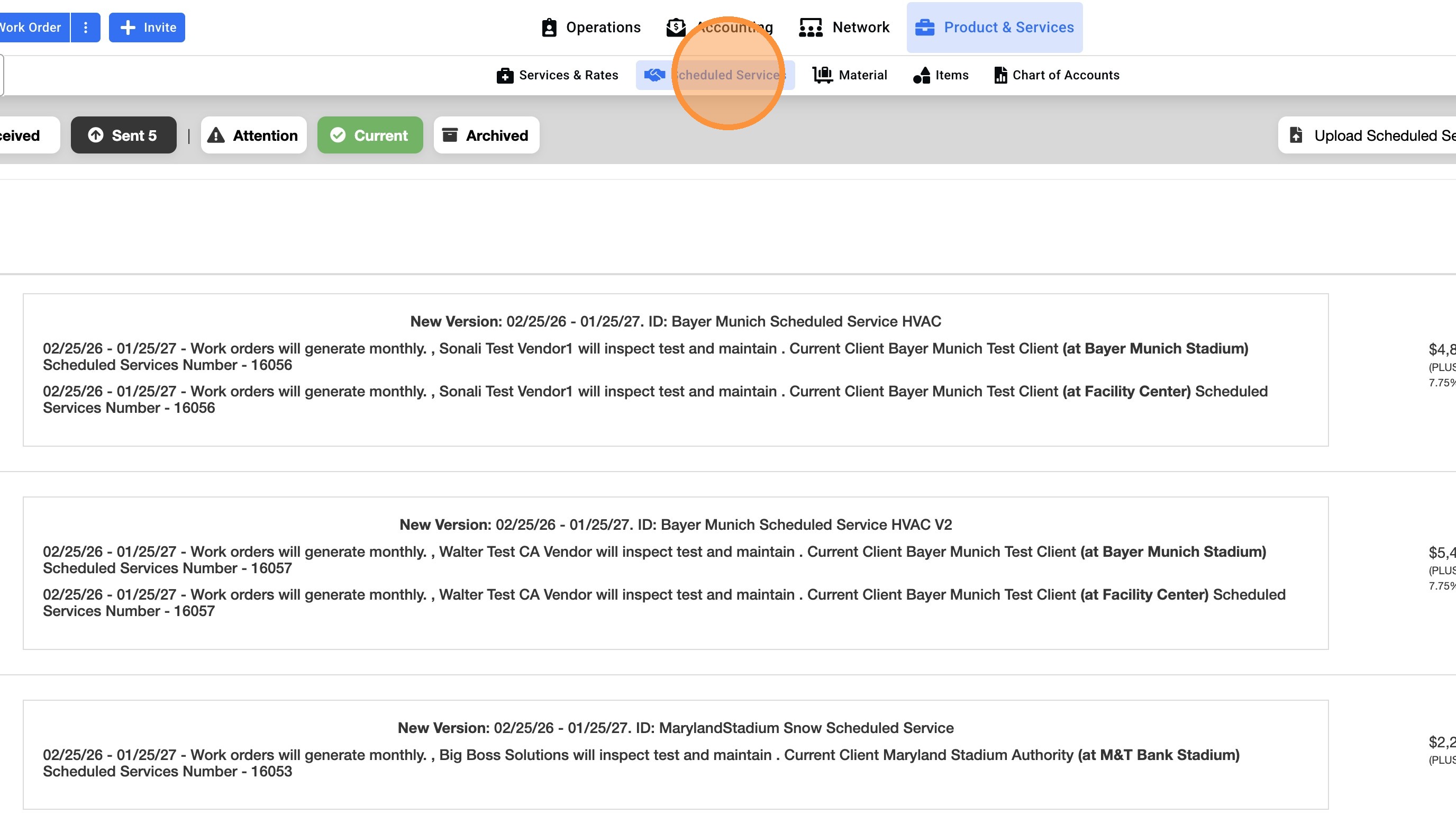This screenshot has width=1456, height=814.
Task: Click the Items shapes icon
Action: tap(921, 75)
